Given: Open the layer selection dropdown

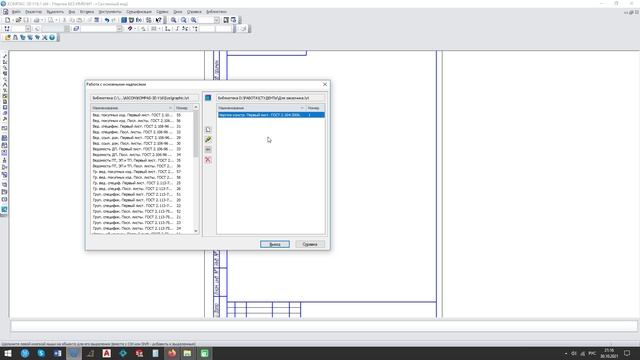Looking at the screenshot, I should (119, 29).
